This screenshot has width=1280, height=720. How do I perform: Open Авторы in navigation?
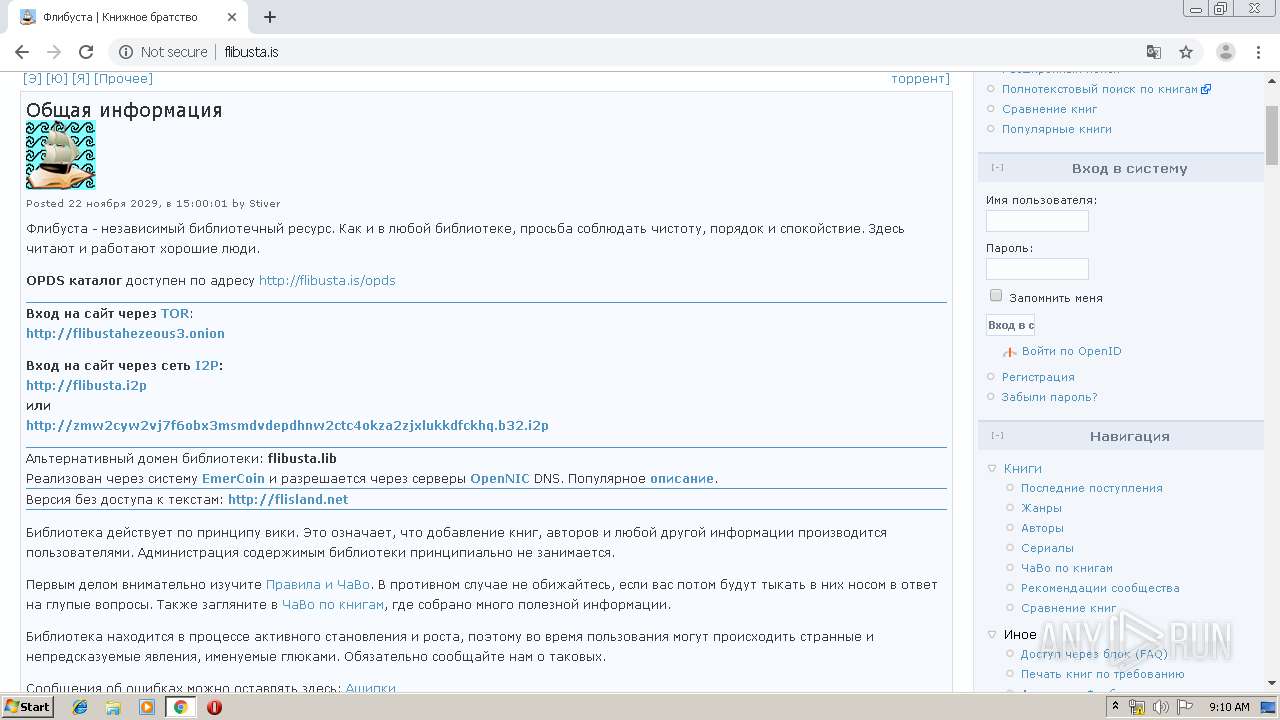(x=1042, y=528)
